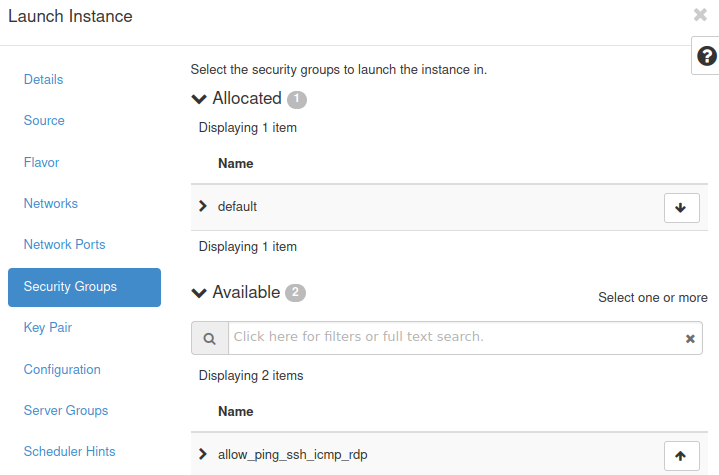Collapse the Available section
The image size is (719, 475).
point(199,293)
